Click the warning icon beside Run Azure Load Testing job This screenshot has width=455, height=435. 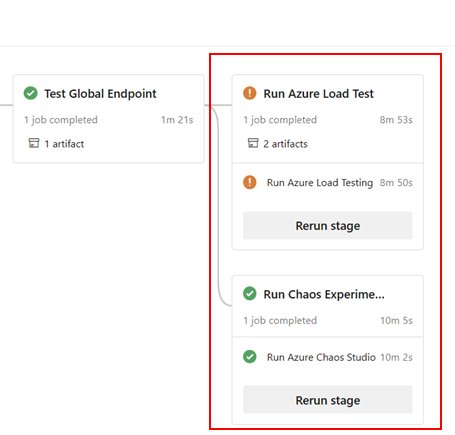point(250,182)
